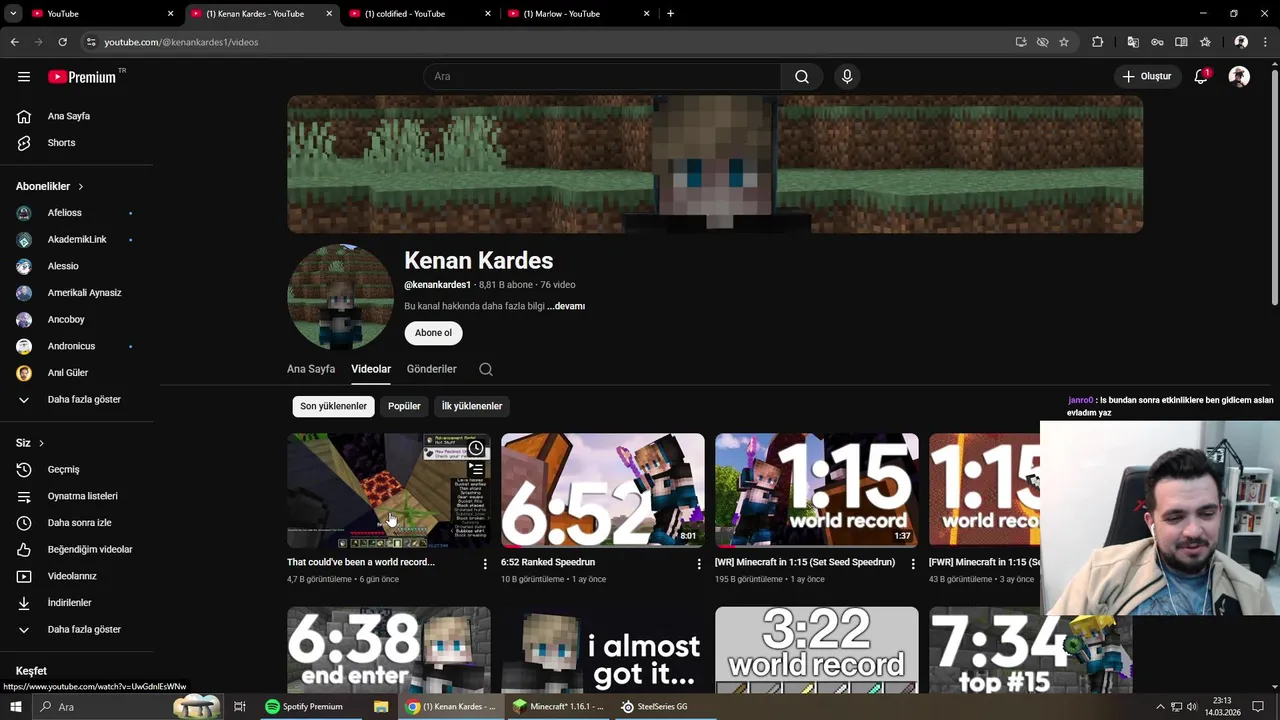This screenshot has height=720, width=1280.
Task: Add first video to Watch later clock icon
Action: (x=476, y=448)
